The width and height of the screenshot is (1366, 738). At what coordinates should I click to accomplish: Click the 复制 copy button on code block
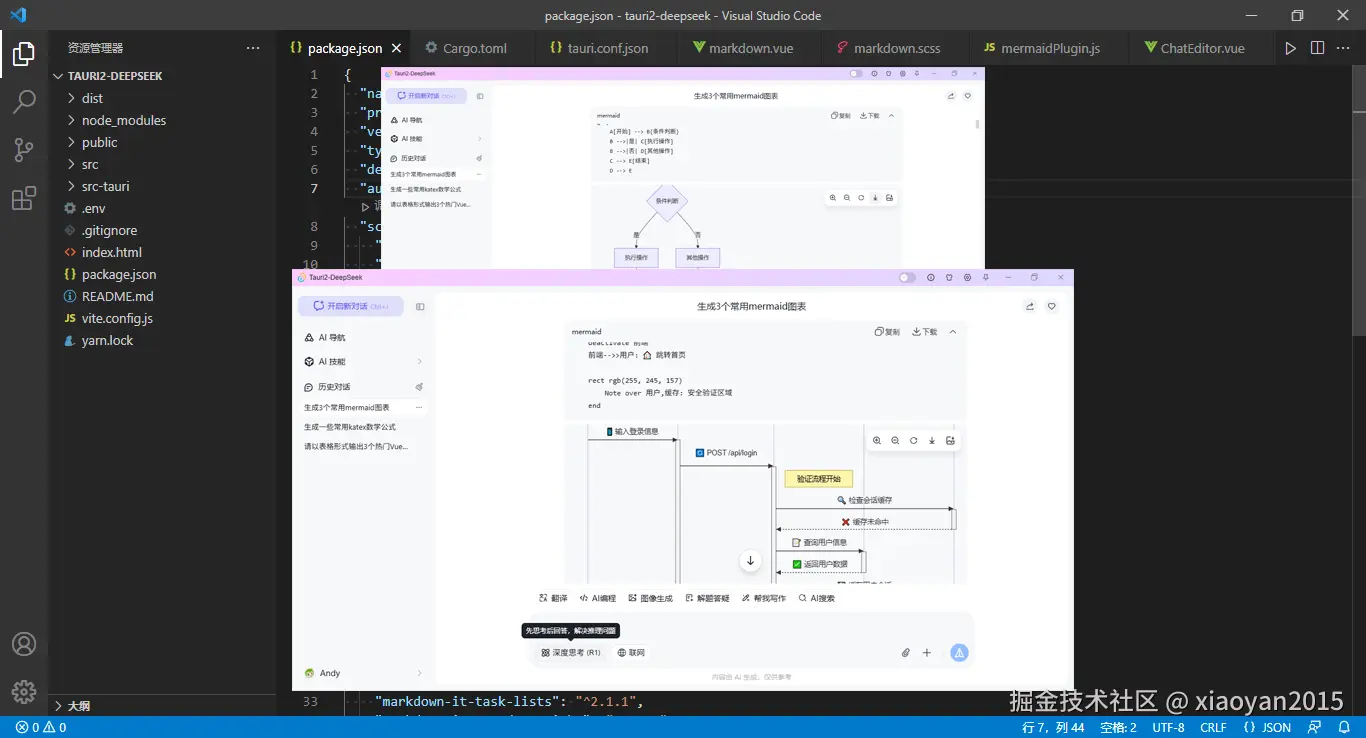tap(887, 332)
